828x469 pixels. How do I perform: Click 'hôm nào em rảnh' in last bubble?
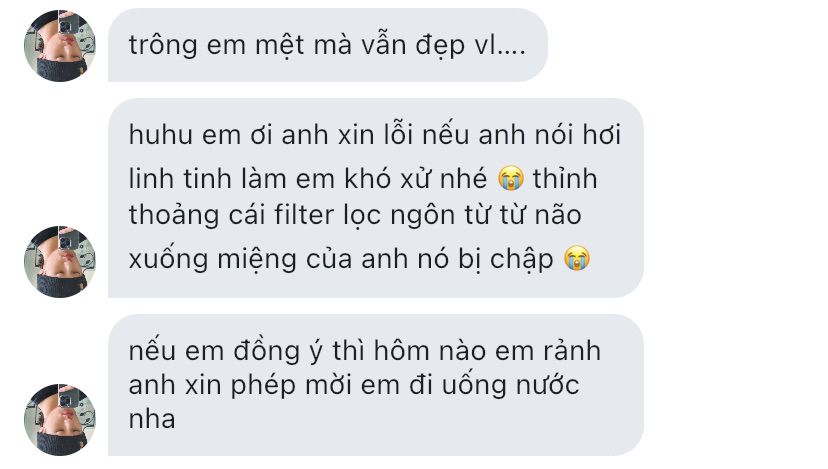point(487,351)
